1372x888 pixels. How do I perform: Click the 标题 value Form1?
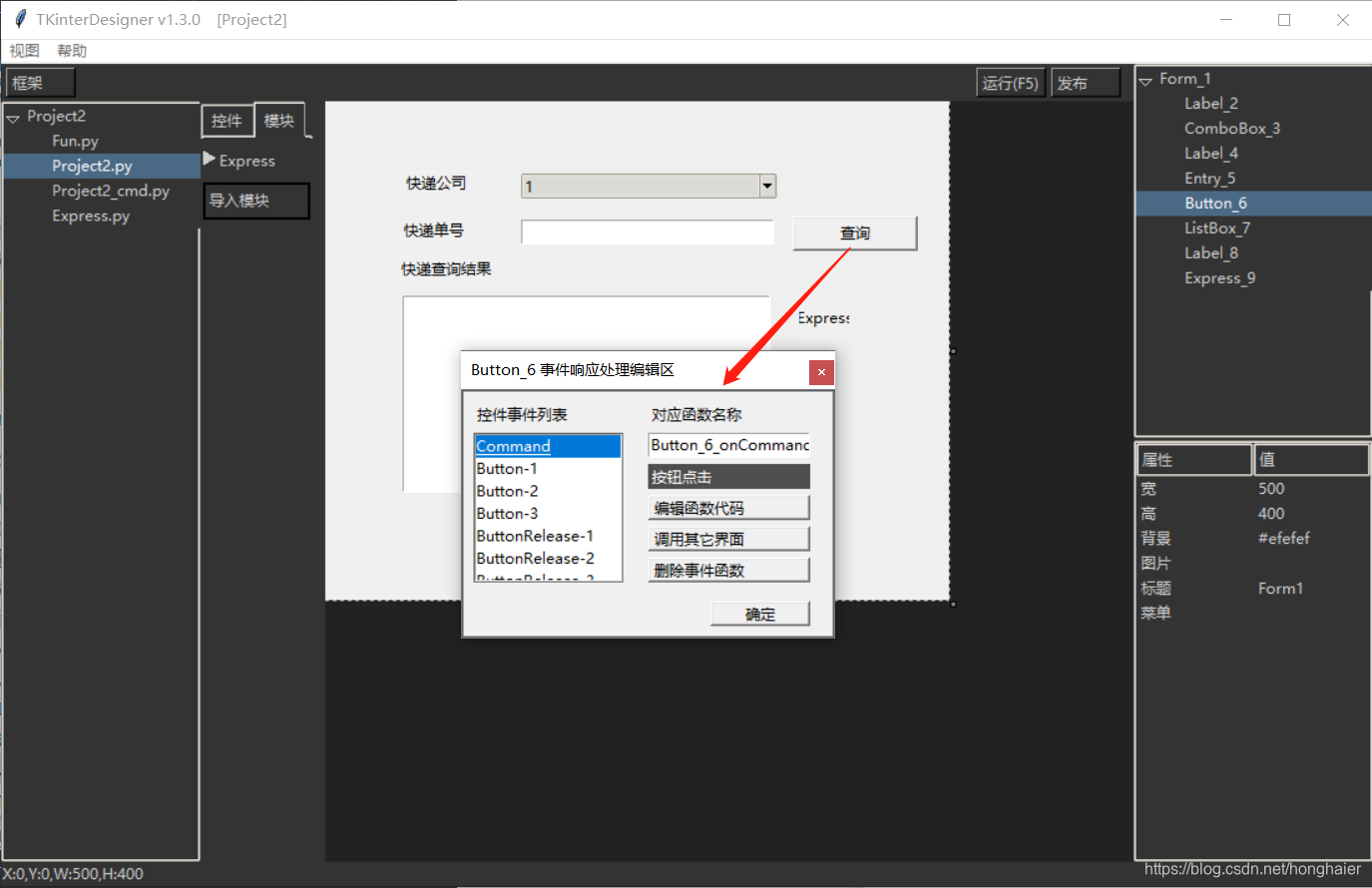pos(1281,589)
